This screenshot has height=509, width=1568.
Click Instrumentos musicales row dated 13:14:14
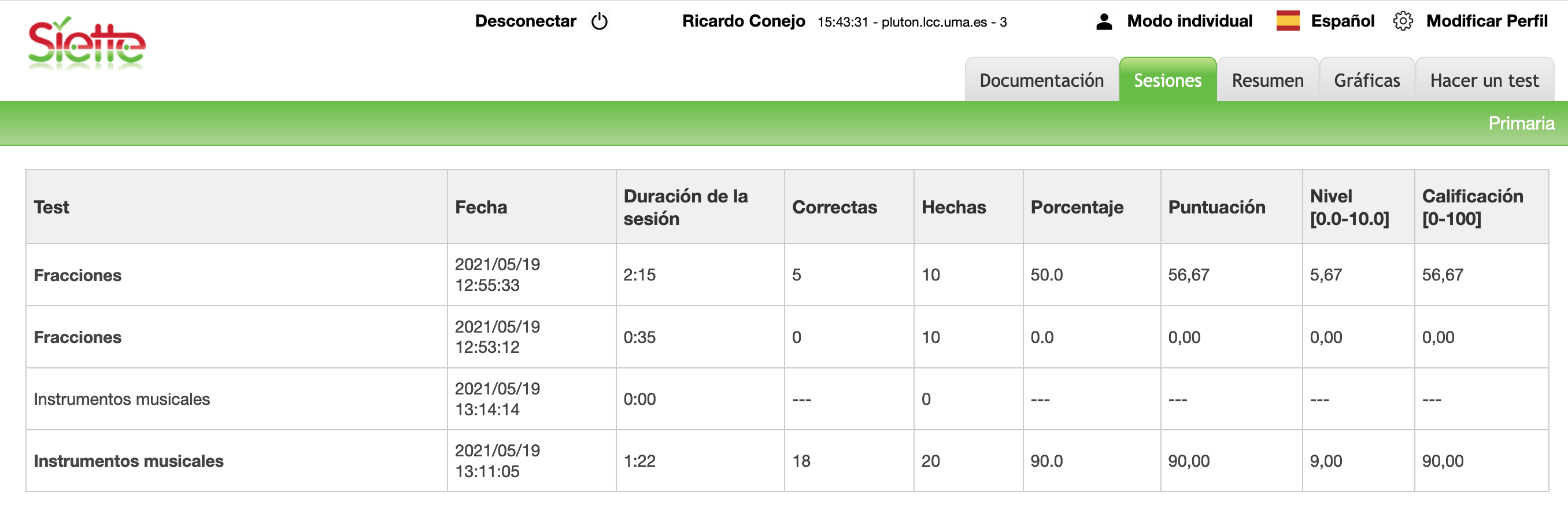[122, 399]
